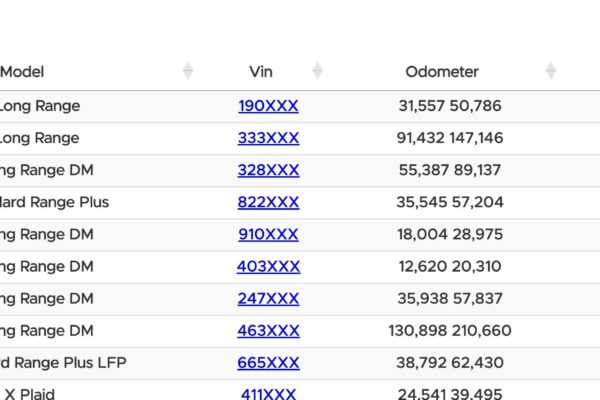Follow the 665XXX VIN link
Viewport: 600px width, 400px height.
268,362
